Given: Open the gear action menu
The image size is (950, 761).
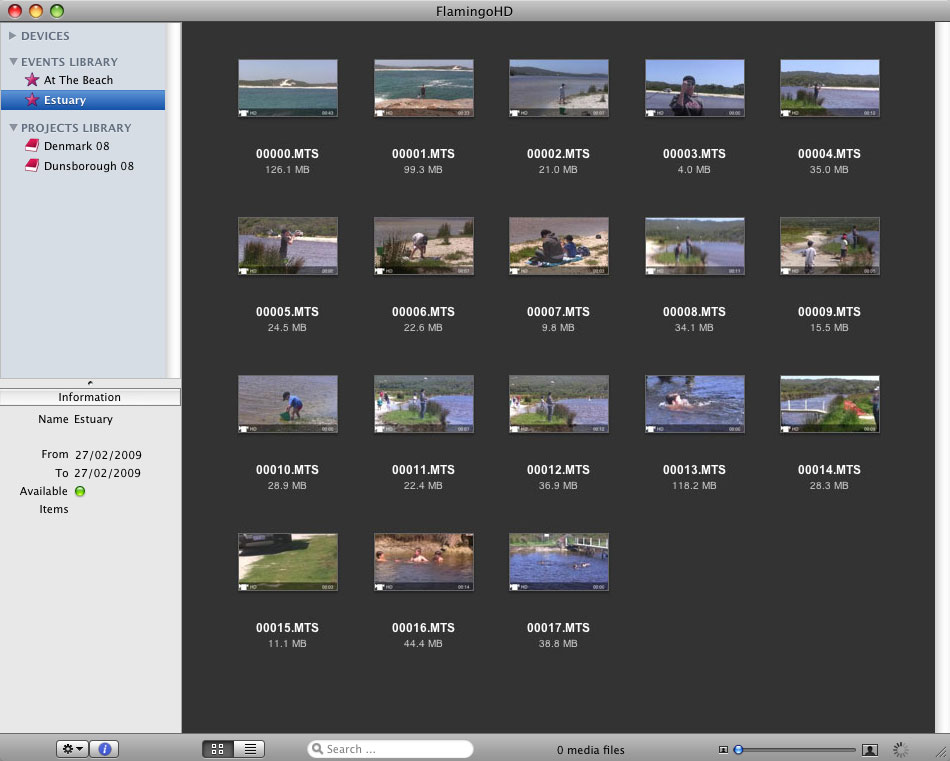Looking at the screenshot, I should (73, 749).
